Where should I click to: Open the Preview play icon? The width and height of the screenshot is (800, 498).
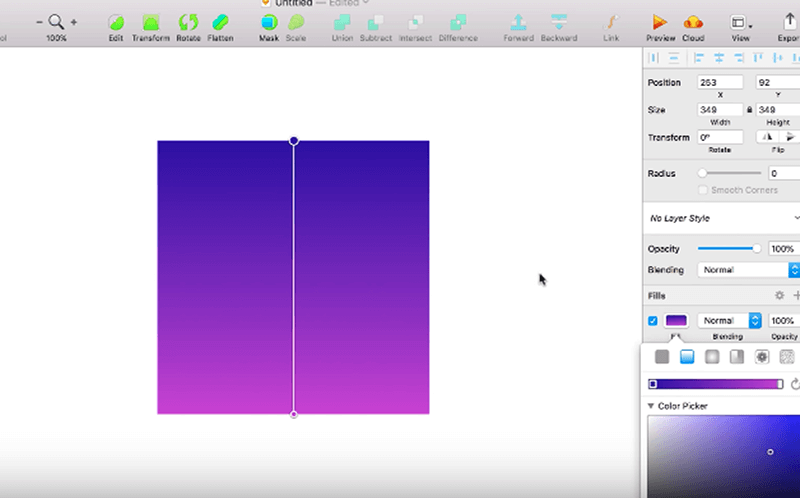point(660,22)
